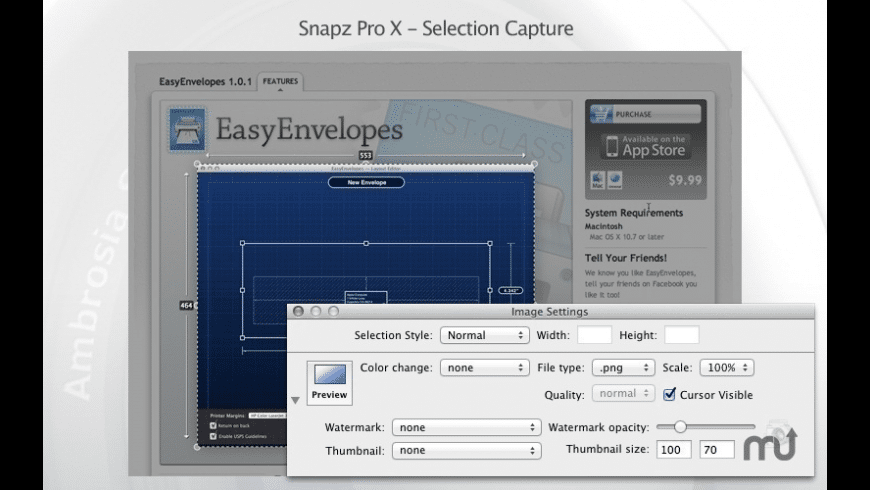Click the PURCHASE cart button
The image size is (870, 490).
click(645, 114)
